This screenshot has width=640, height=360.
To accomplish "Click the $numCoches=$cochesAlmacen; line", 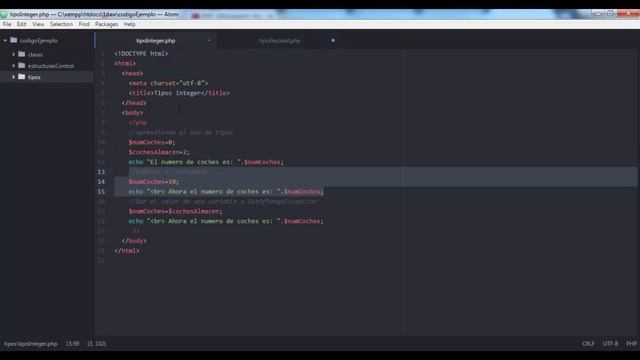I will pos(176,211).
